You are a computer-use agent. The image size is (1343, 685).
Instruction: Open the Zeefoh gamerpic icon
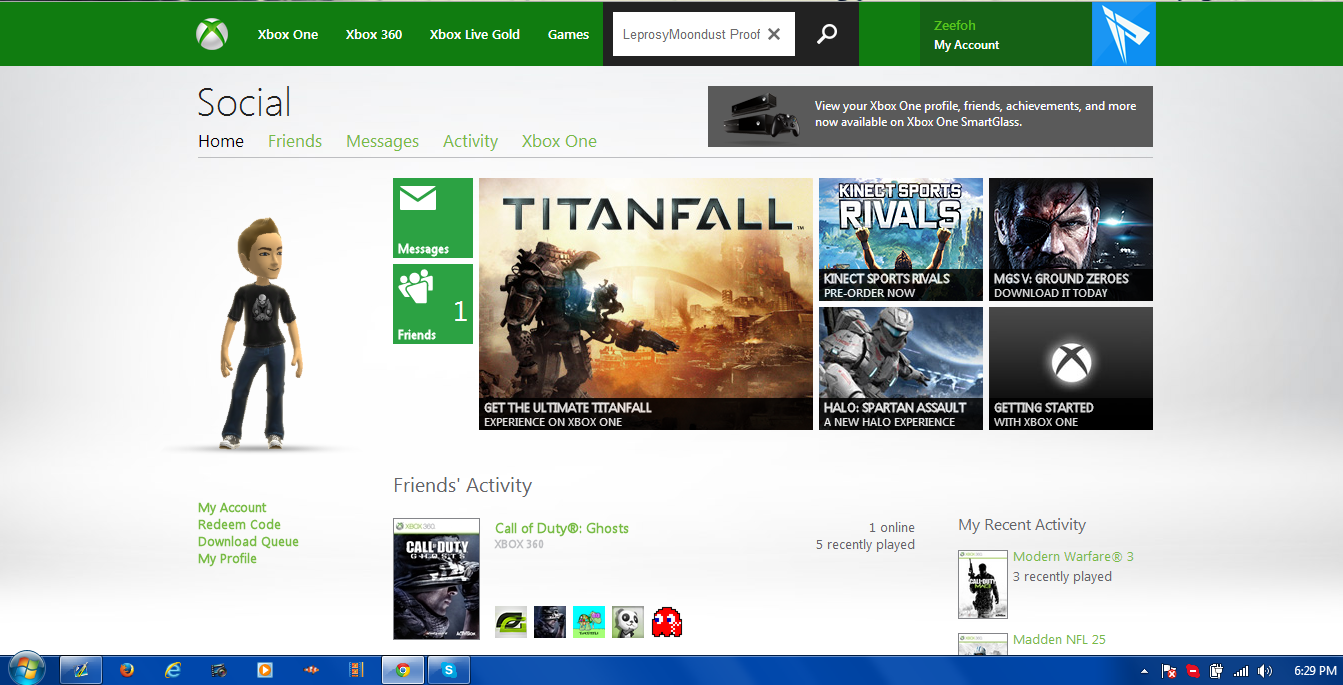coord(1123,34)
